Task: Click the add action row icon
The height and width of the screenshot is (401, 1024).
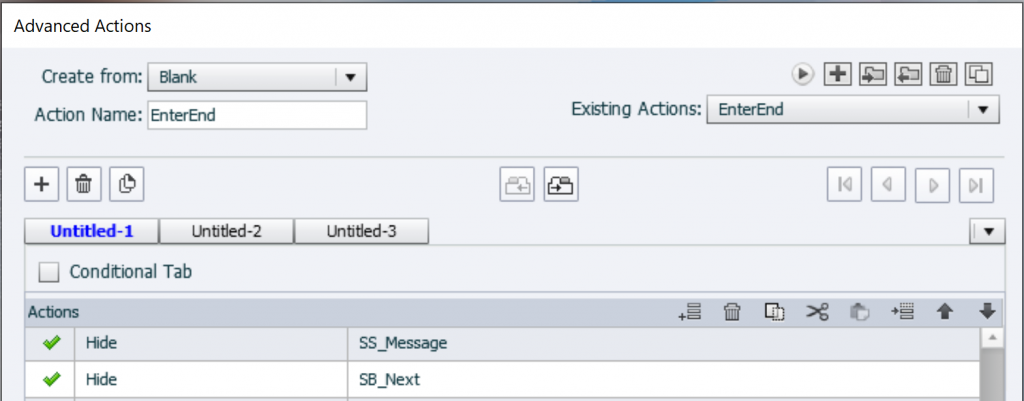Action: click(x=688, y=312)
